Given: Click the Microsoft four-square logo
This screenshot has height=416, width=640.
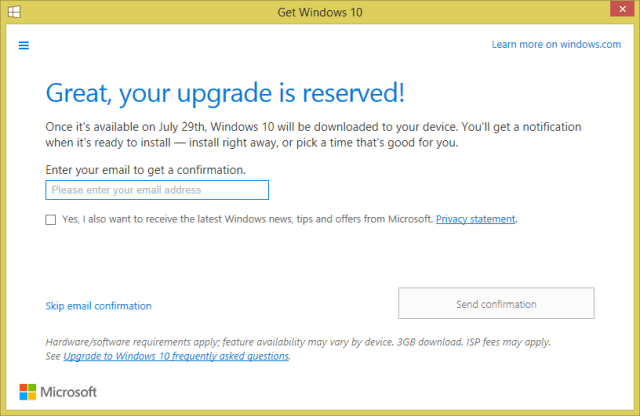Looking at the screenshot, I should [x=28, y=391].
